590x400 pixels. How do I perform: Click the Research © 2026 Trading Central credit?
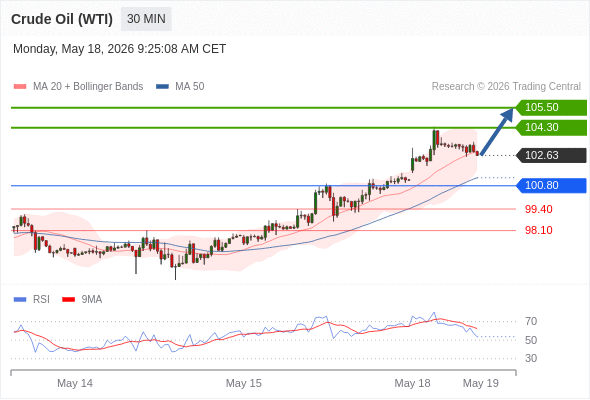[x=506, y=87]
